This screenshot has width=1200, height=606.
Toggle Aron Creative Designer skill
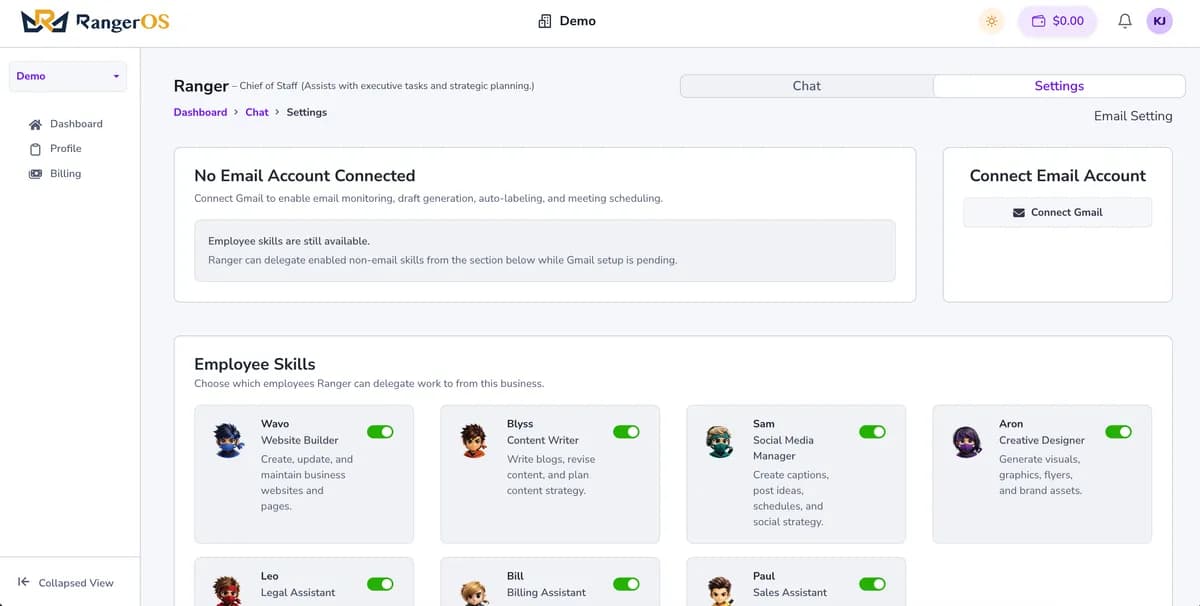[x=1118, y=432]
